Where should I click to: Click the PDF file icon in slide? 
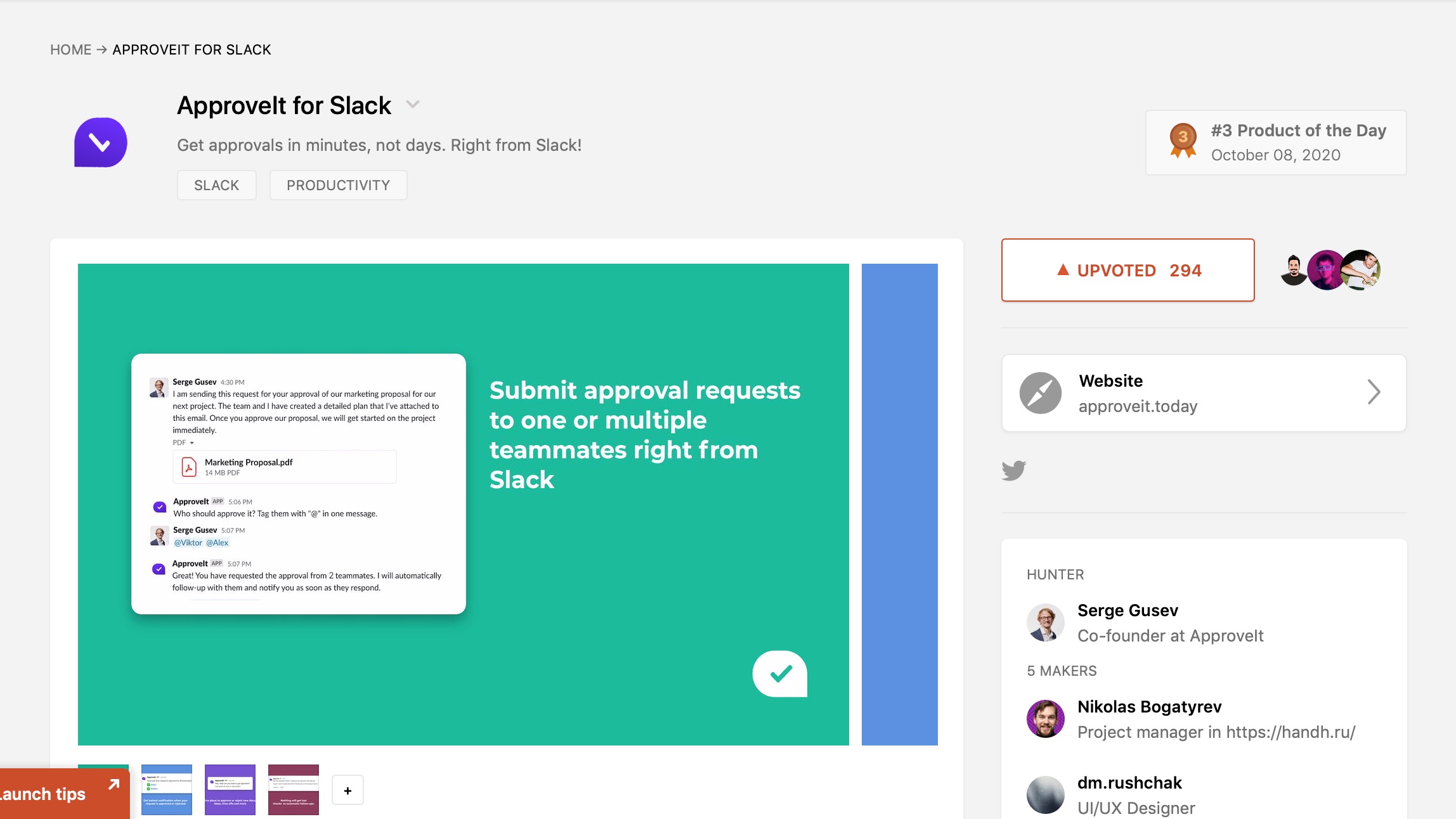(x=189, y=467)
